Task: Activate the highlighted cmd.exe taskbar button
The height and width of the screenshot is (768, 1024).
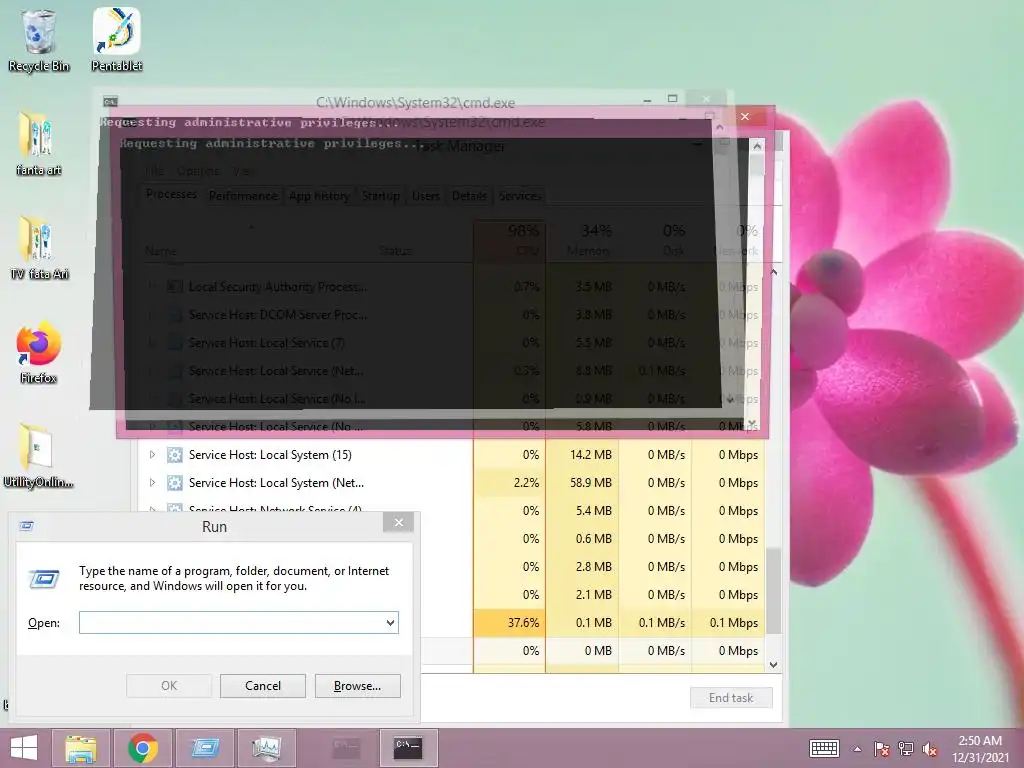Action: [x=408, y=748]
